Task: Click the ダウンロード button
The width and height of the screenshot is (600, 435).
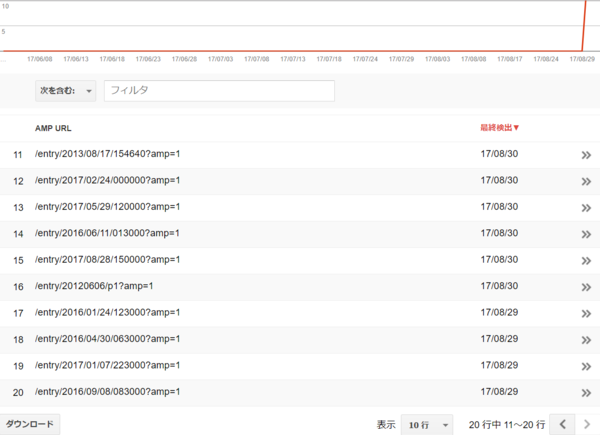Action: tap(29, 424)
